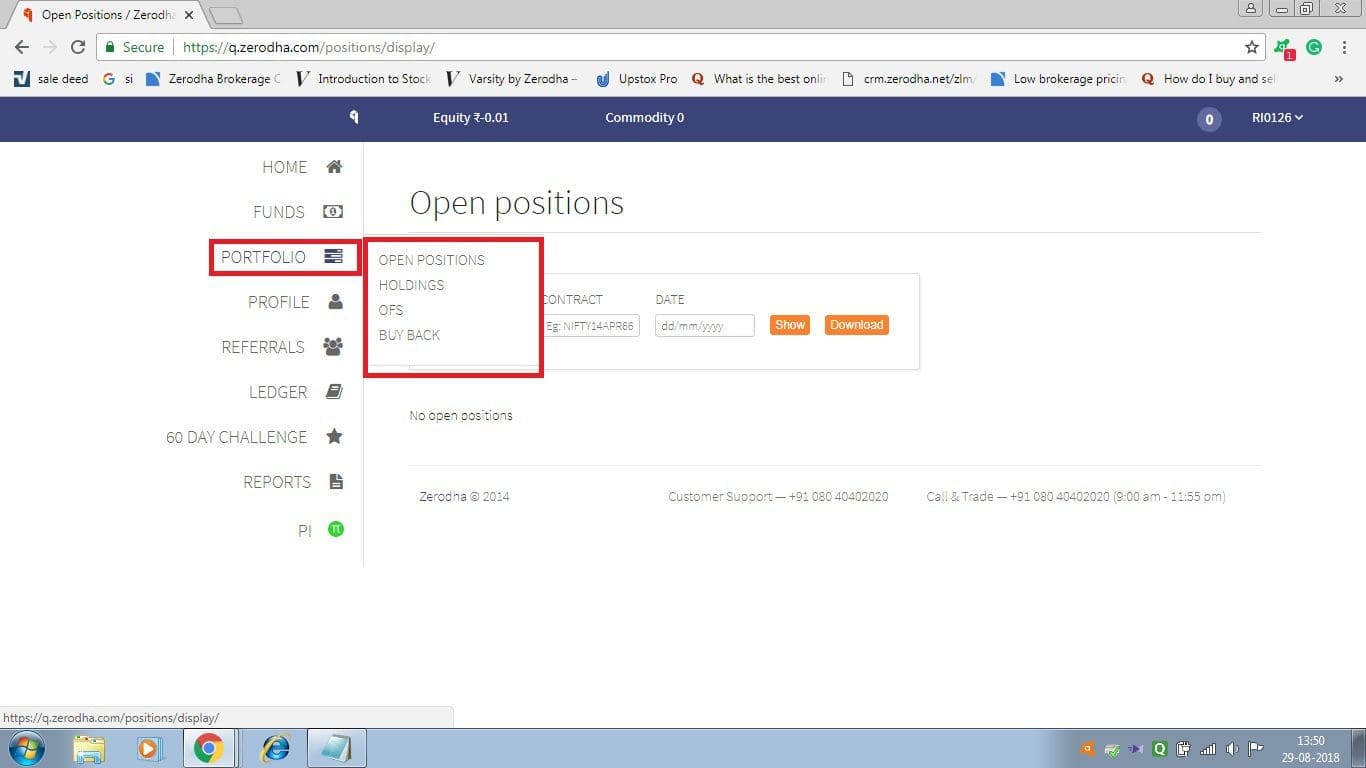Click the volume speaker tray icon
The height and width of the screenshot is (768, 1366).
(1232, 748)
